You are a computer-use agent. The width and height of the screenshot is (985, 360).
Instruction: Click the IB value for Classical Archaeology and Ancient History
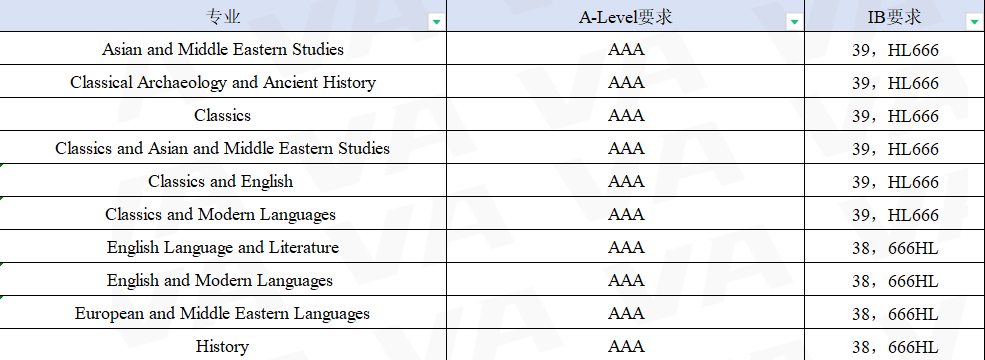895,83
